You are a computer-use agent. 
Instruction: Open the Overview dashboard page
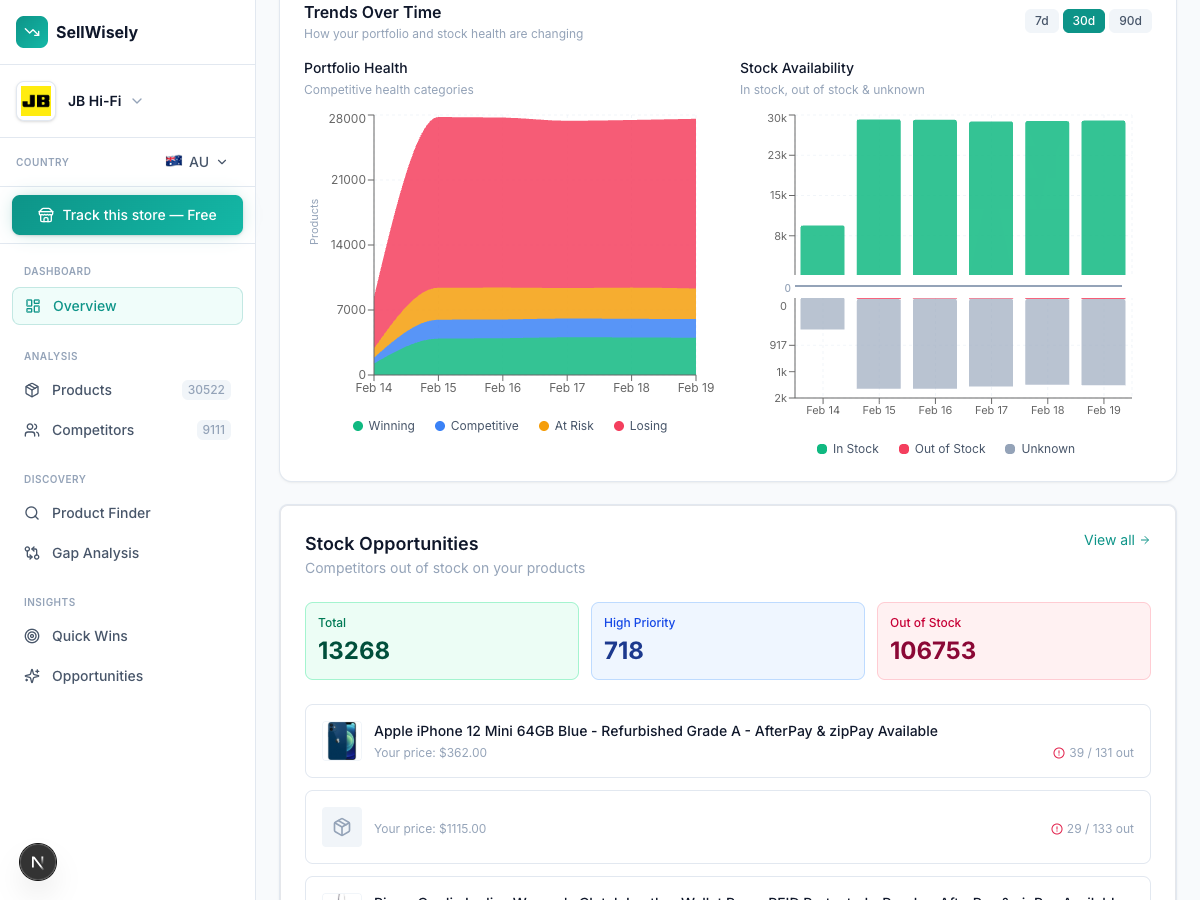pyautogui.click(x=127, y=306)
